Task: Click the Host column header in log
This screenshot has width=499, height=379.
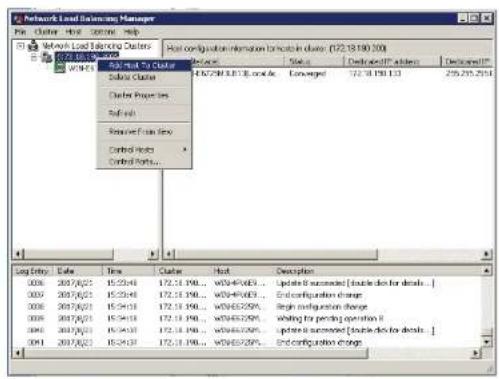Action: 242,271
